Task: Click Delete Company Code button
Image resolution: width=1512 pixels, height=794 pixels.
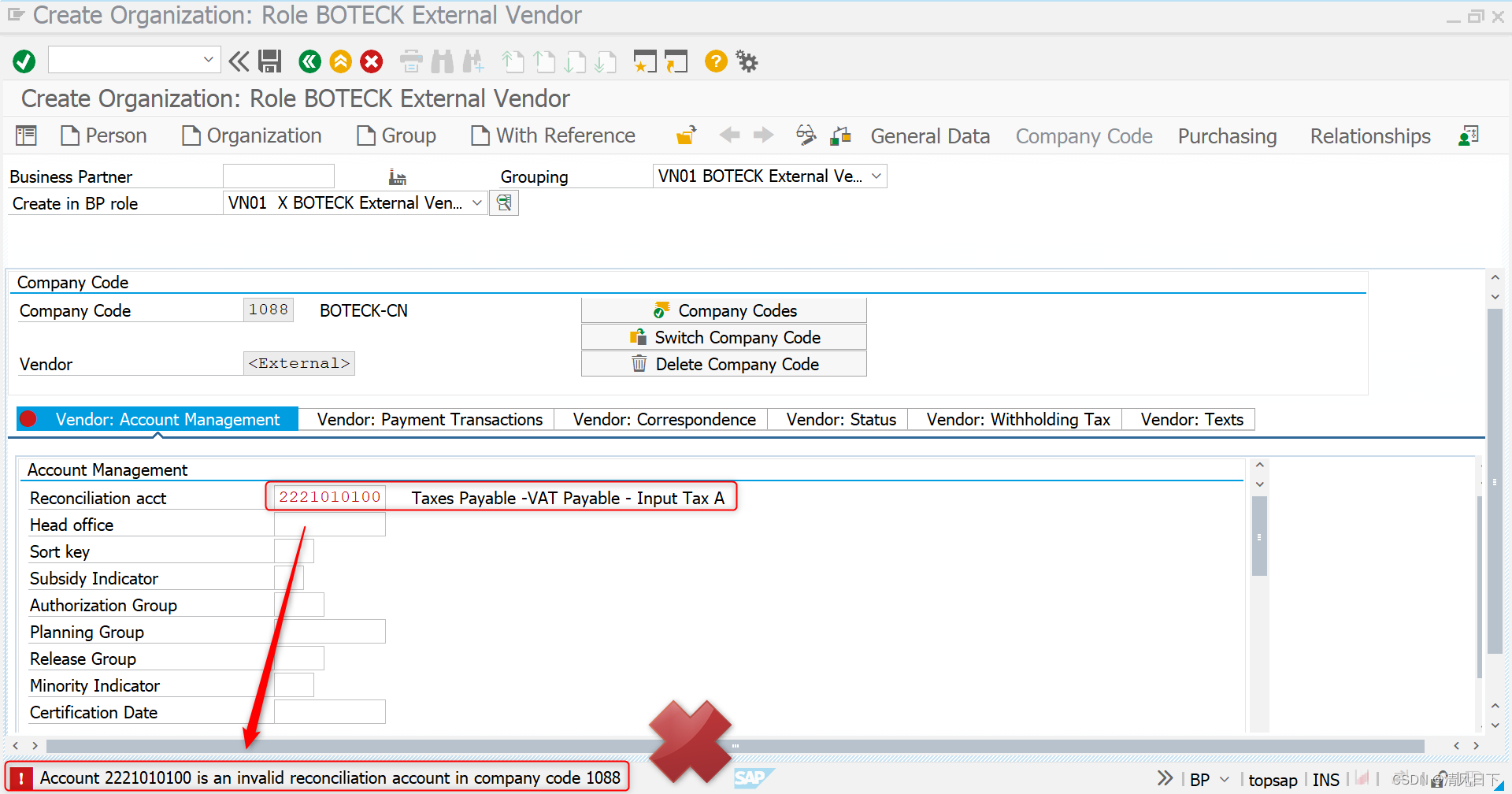Action: click(x=724, y=364)
